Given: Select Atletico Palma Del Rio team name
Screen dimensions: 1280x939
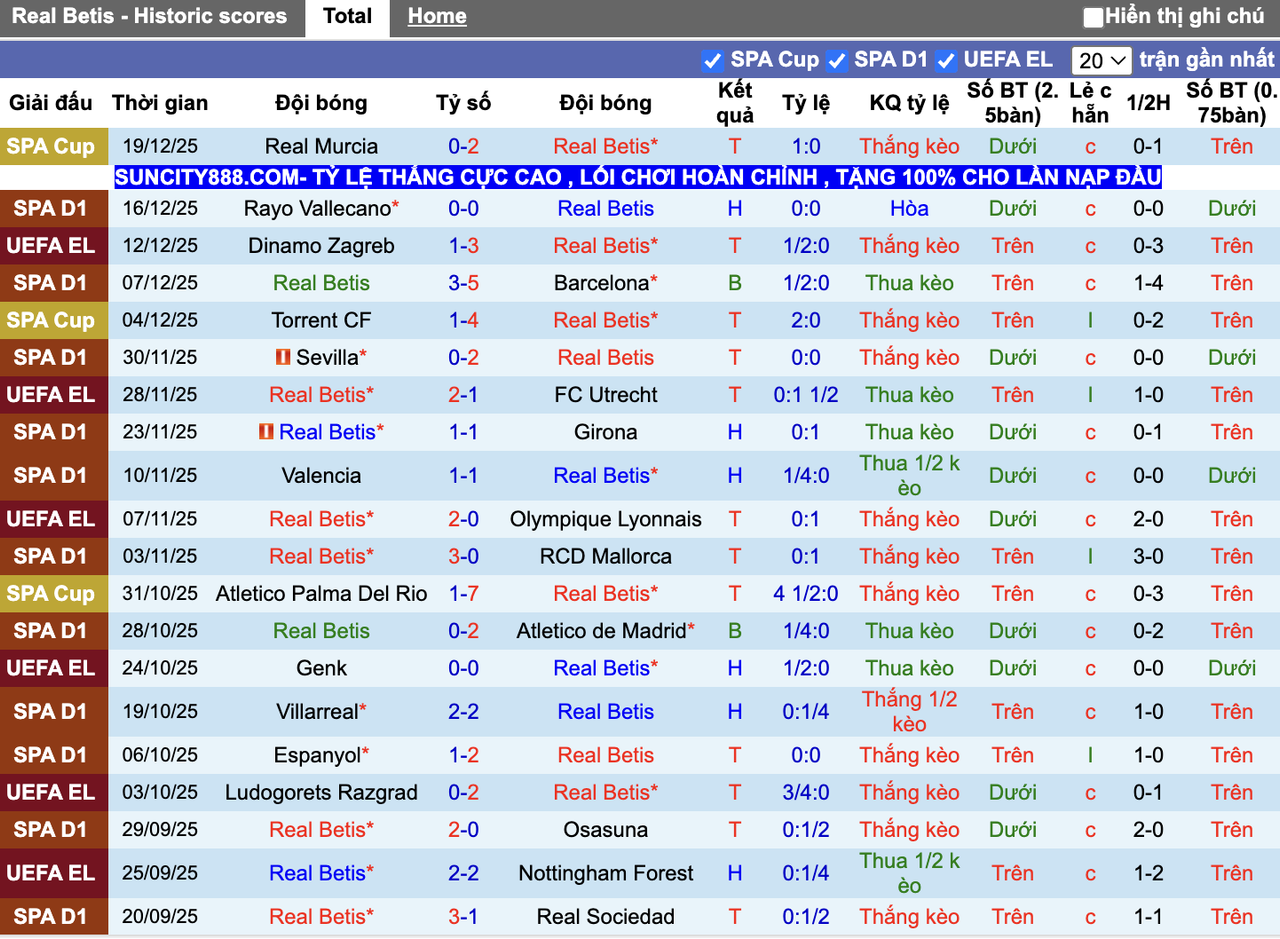Looking at the screenshot, I should point(321,593).
